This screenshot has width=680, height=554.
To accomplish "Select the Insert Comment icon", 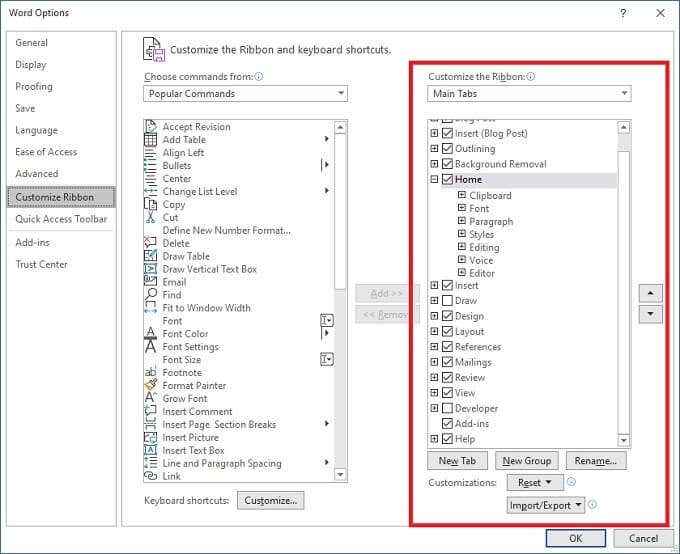I will tap(150, 411).
